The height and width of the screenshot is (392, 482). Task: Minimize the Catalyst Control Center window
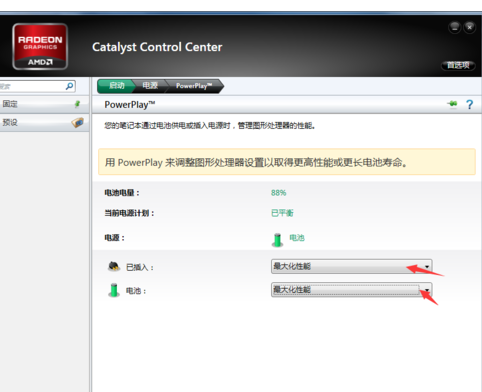tap(455, 27)
